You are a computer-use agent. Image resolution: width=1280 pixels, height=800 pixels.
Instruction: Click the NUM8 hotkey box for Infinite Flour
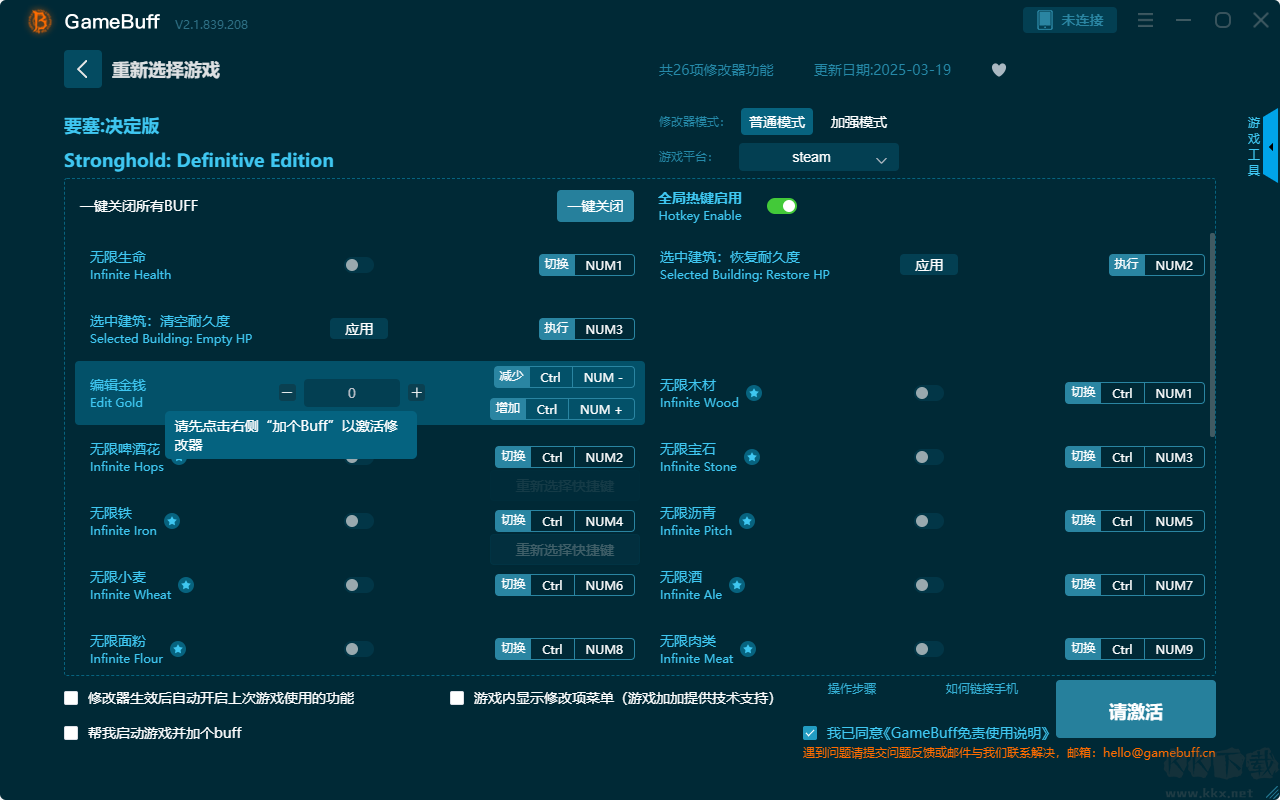point(604,649)
